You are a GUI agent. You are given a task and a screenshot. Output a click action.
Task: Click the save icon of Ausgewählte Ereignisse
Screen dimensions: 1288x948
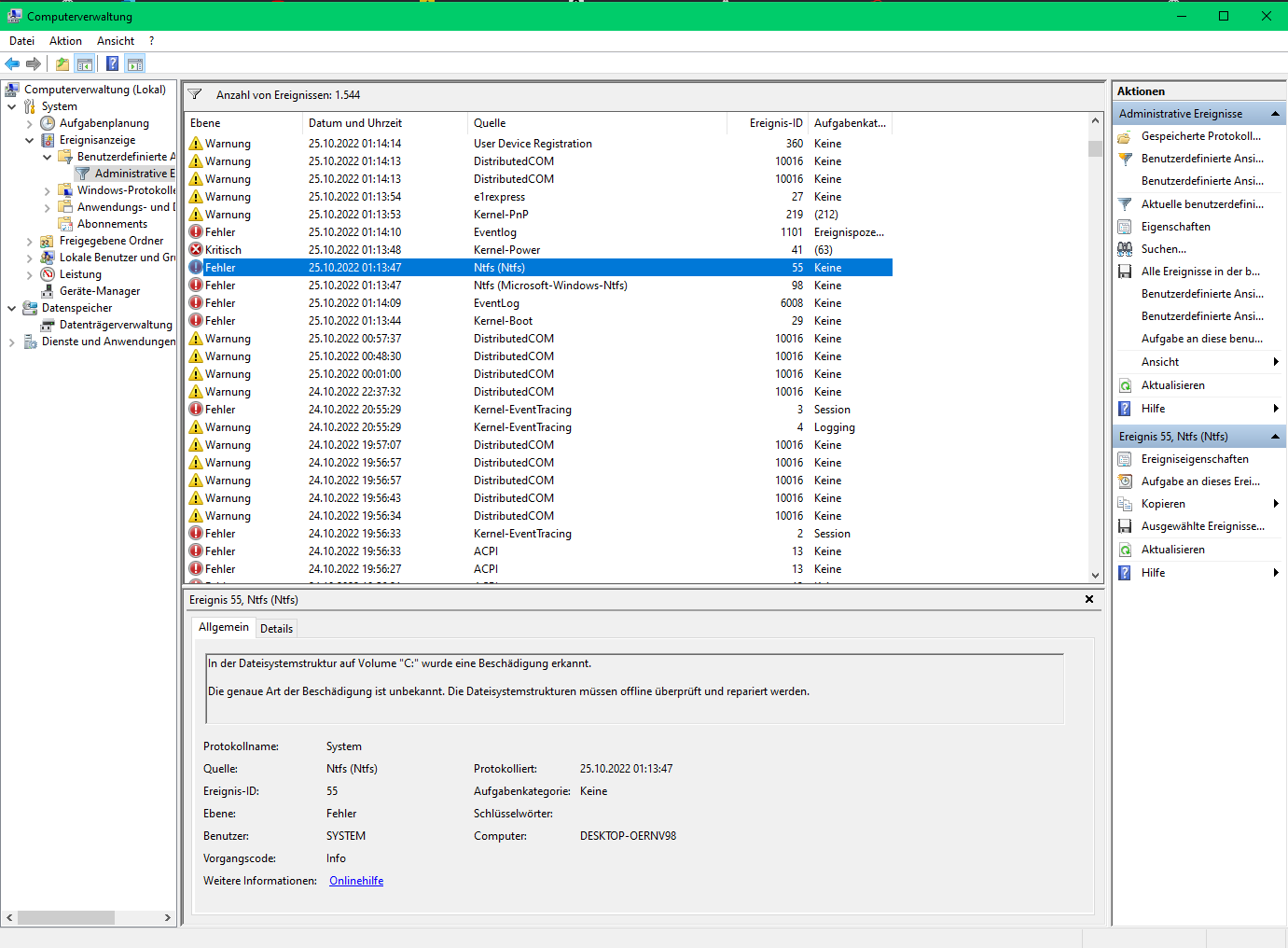click(1125, 526)
